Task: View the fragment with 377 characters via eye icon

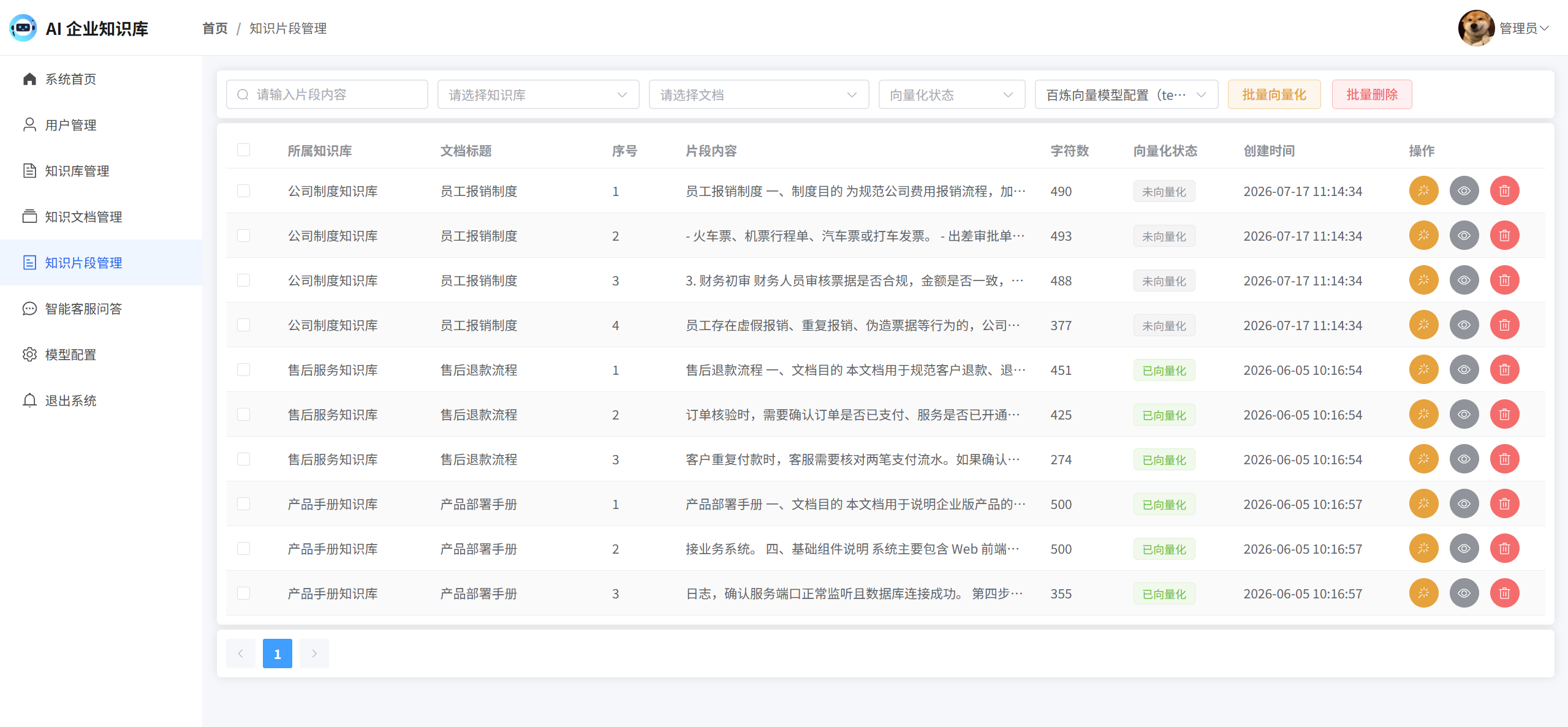Action: click(1464, 325)
